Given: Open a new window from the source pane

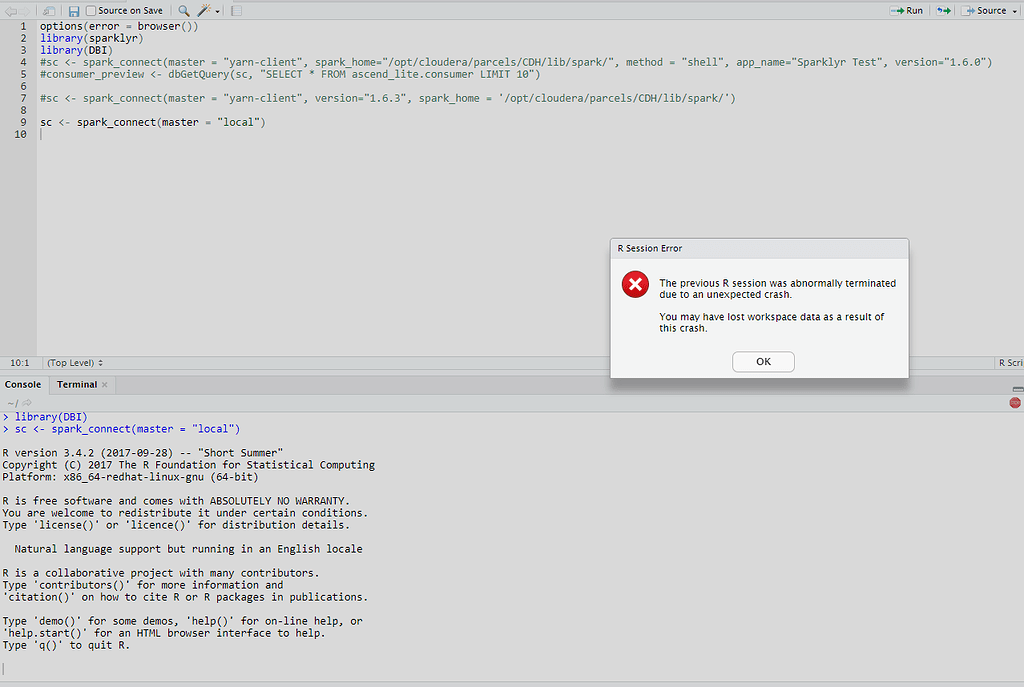Looking at the screenshot, I should [49, 10].
